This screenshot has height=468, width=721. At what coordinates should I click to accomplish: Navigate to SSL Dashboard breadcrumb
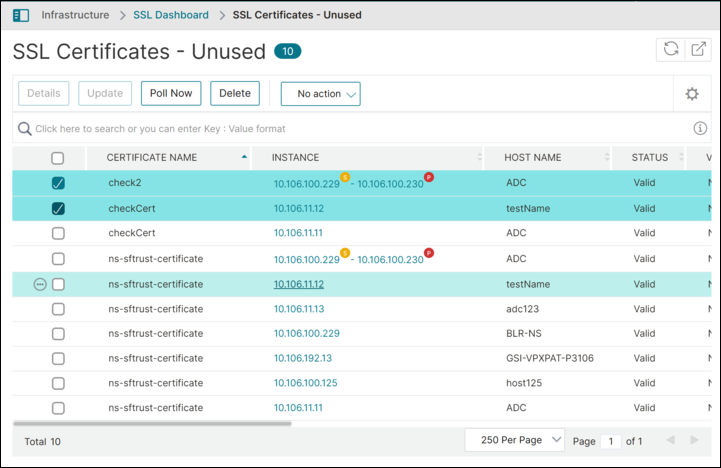[171, 15]
